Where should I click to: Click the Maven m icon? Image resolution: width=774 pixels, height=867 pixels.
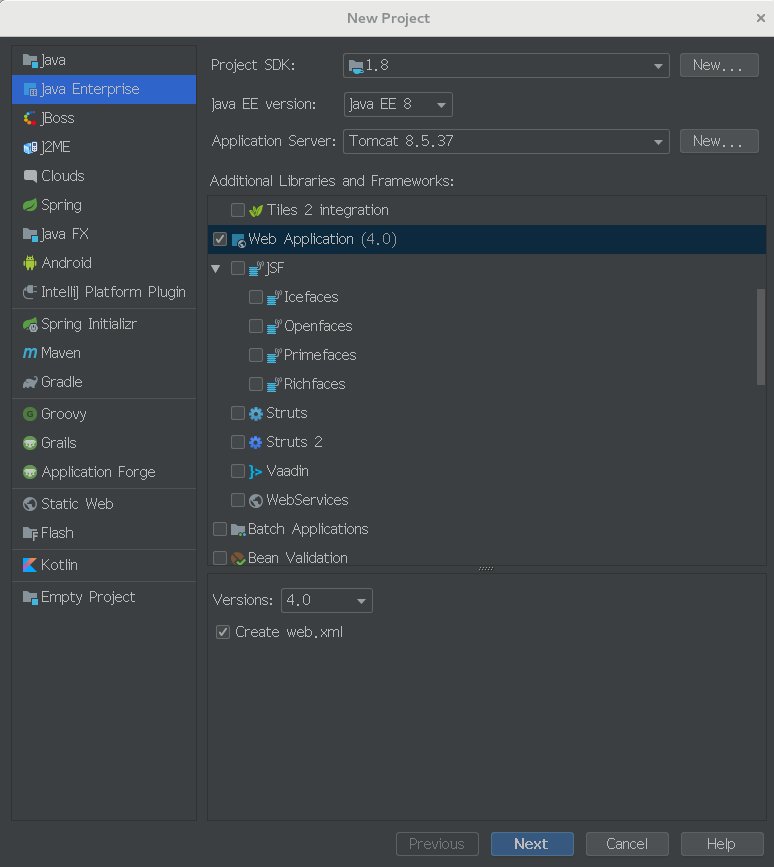pos(30,353)
